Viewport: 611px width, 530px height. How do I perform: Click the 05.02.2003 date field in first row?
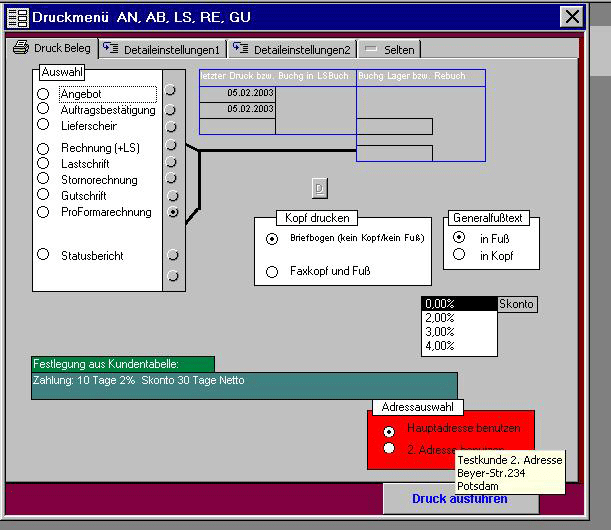coord(237,93)
